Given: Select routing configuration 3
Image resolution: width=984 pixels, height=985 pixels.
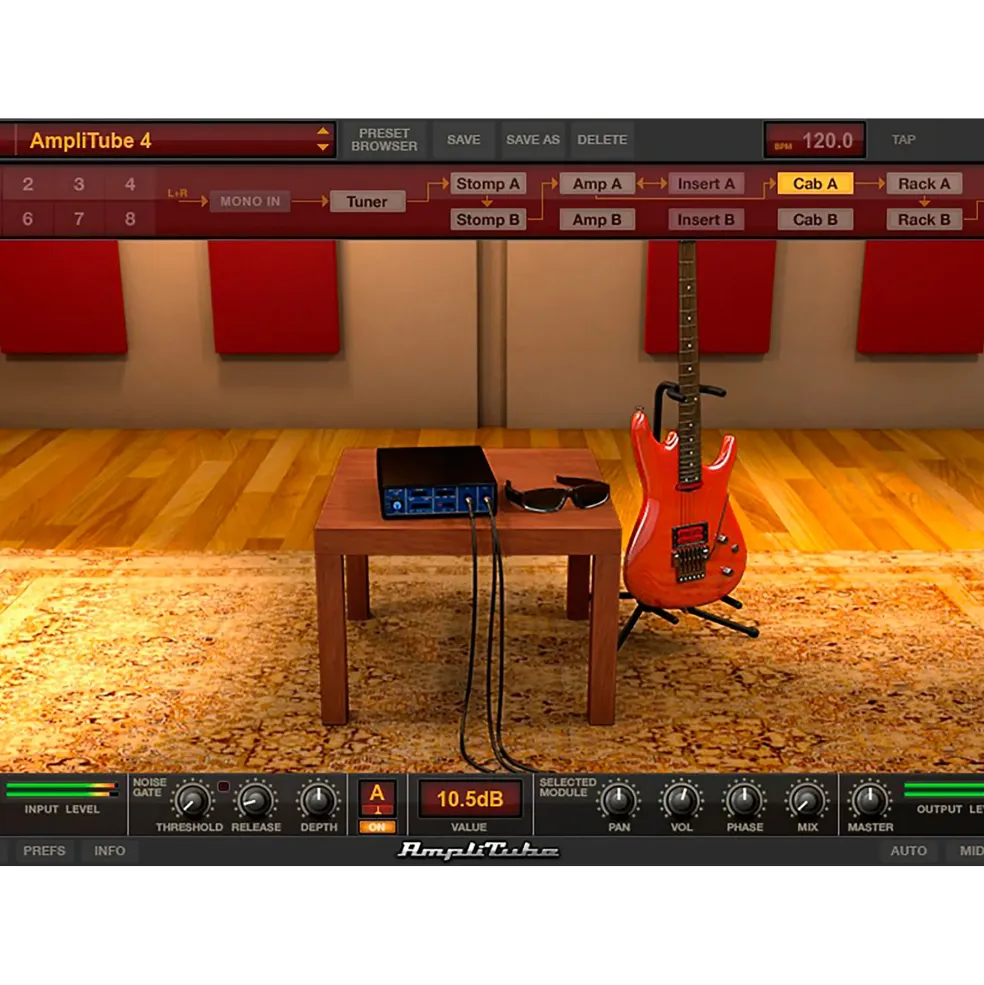Looking at the screenshot, I should pyautogui.click(x=79, y=185).
